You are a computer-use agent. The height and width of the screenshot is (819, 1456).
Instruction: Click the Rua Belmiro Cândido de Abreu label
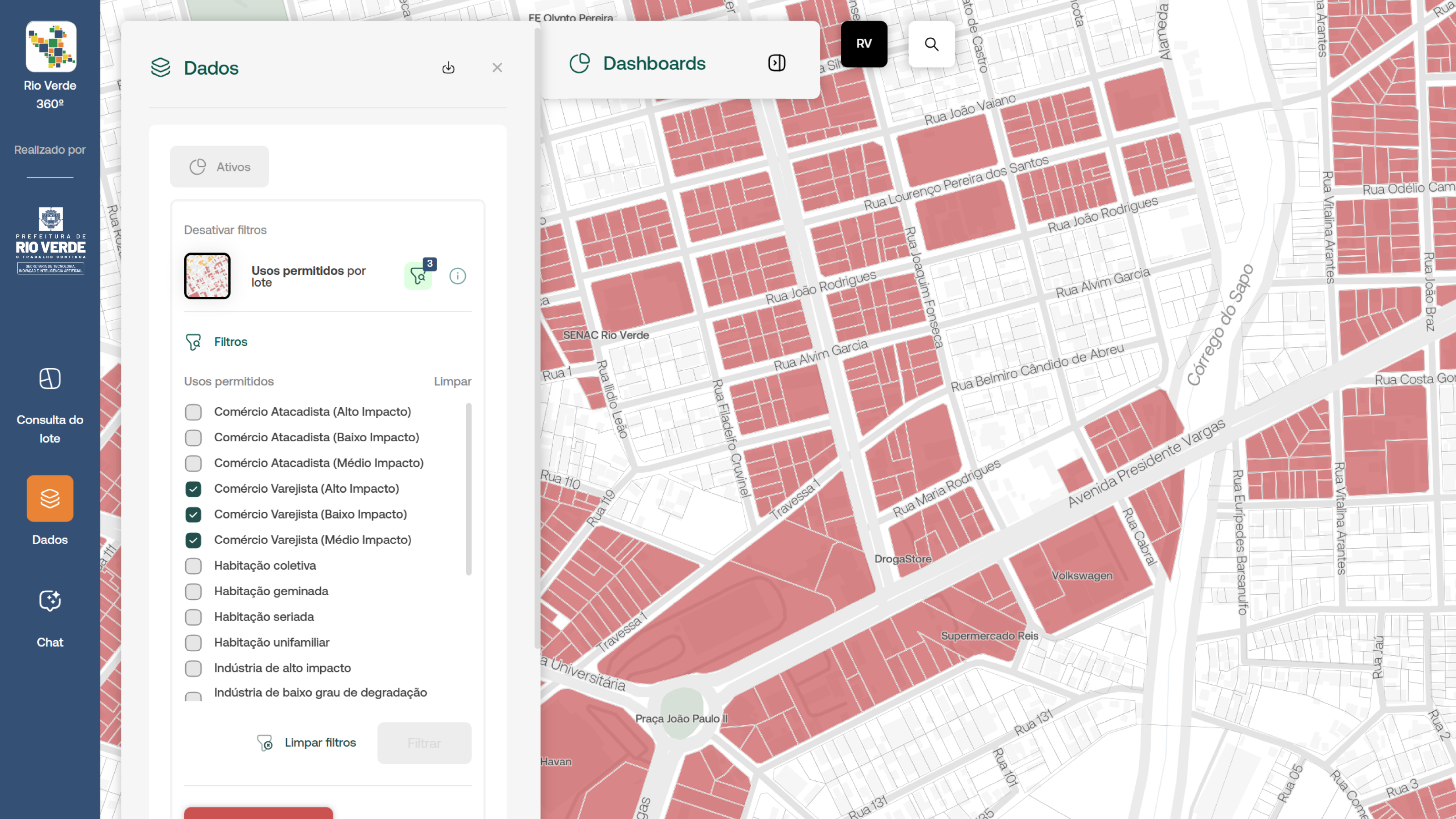1037,368
